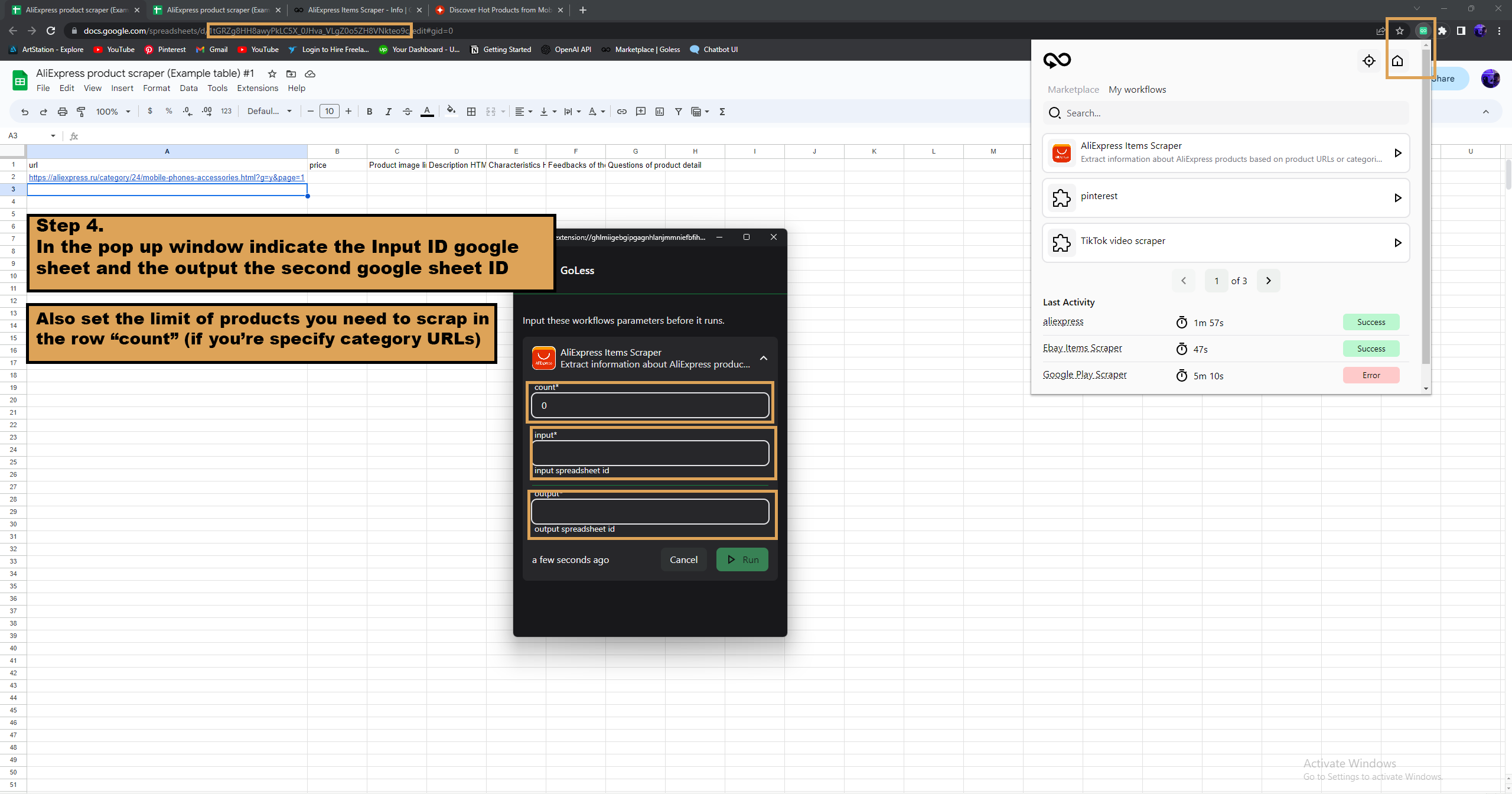Screen dimensions: 1512x794
Task: Toggle italic formatting
Action: (x=388, y=112)
